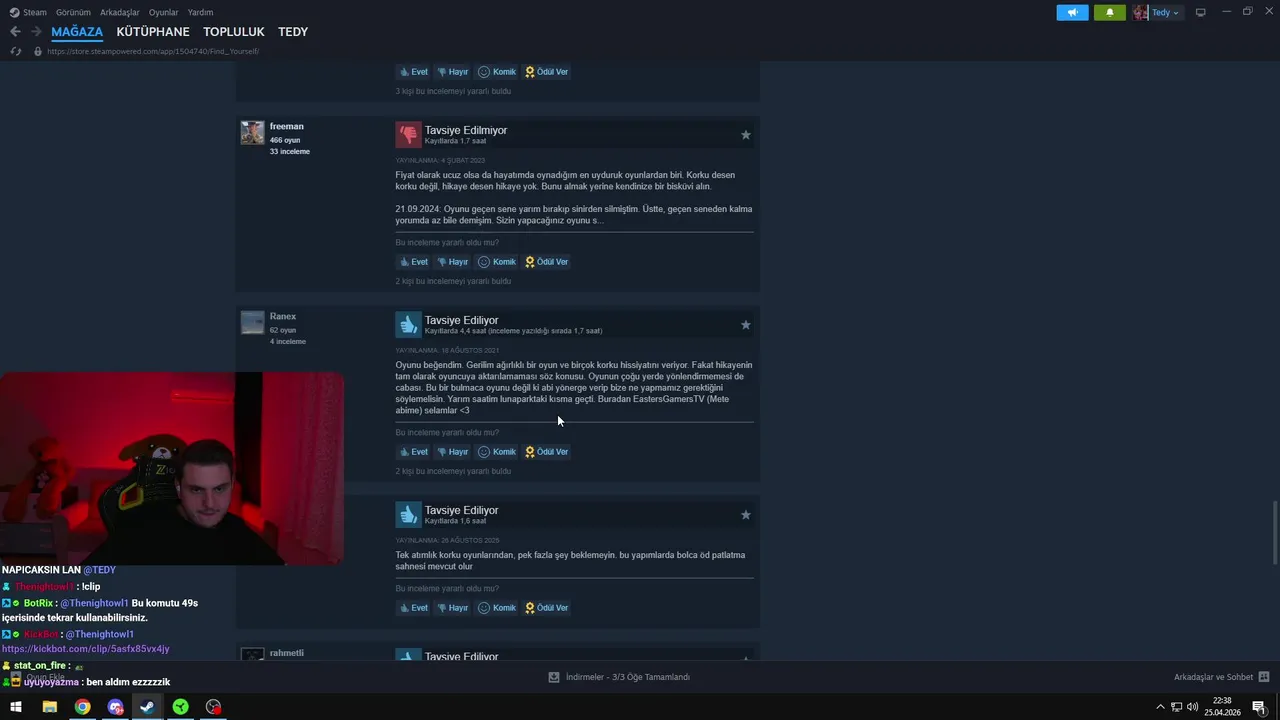
Task: Open the Görünüm menu
Action: 73,12
